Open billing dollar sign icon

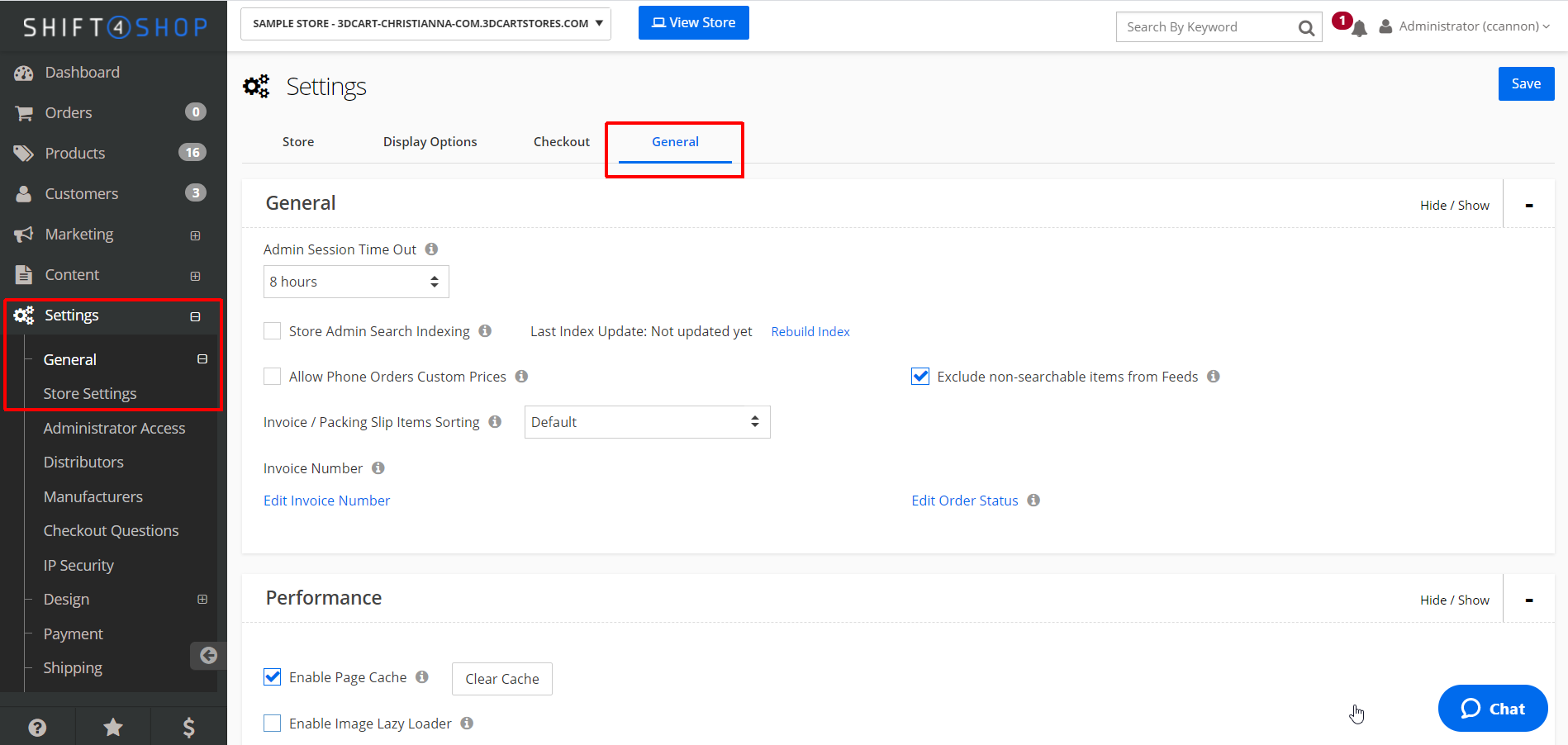click(x=188, y=727)
